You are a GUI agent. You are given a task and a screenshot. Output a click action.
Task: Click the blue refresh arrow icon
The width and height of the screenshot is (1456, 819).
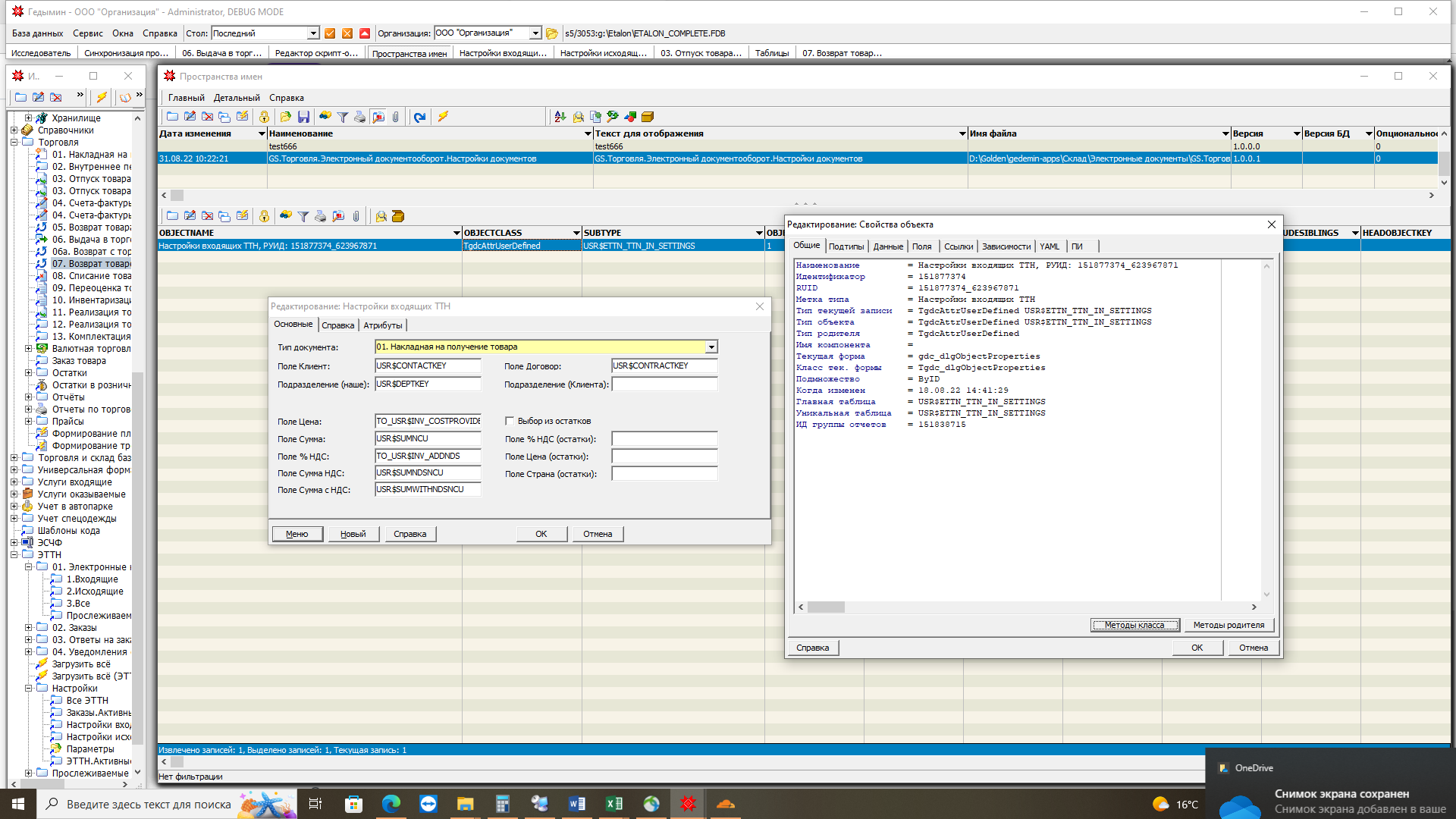point(419,117)
